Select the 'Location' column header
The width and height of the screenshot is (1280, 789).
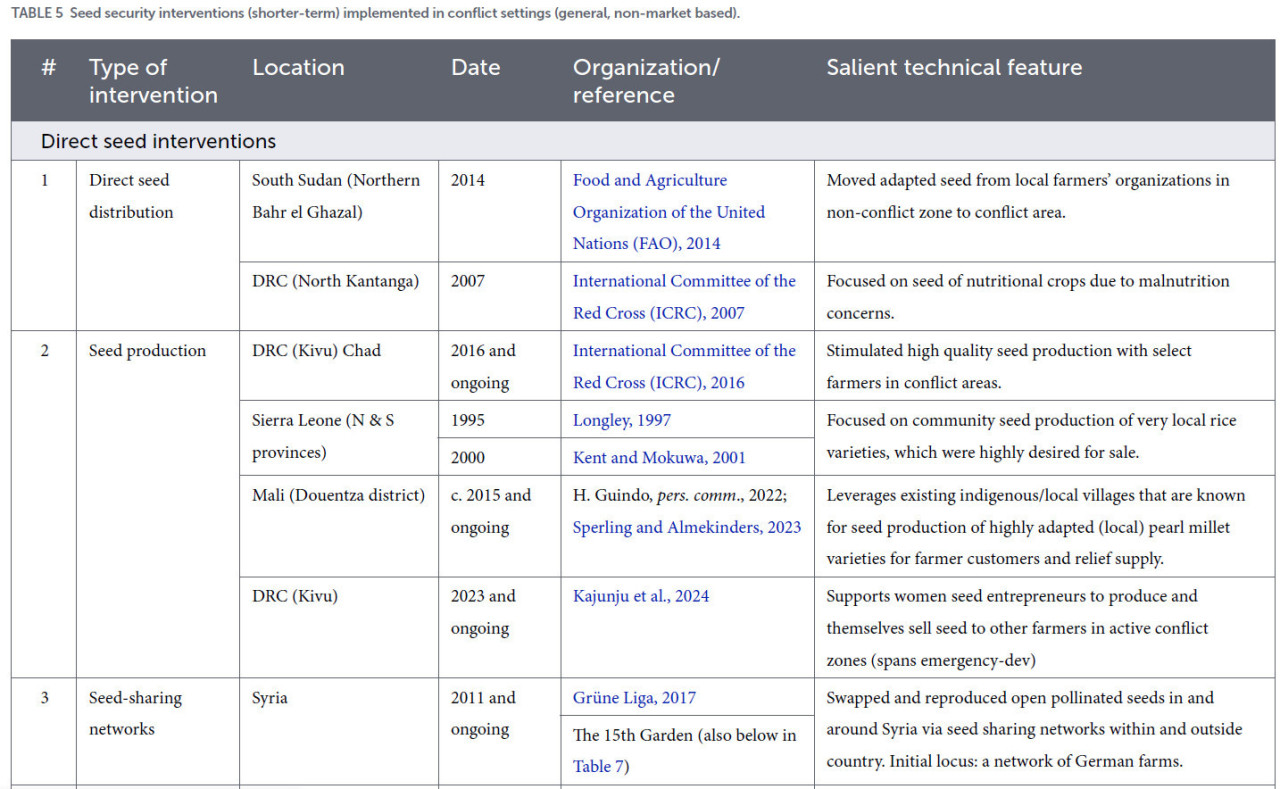click(298, 68)
